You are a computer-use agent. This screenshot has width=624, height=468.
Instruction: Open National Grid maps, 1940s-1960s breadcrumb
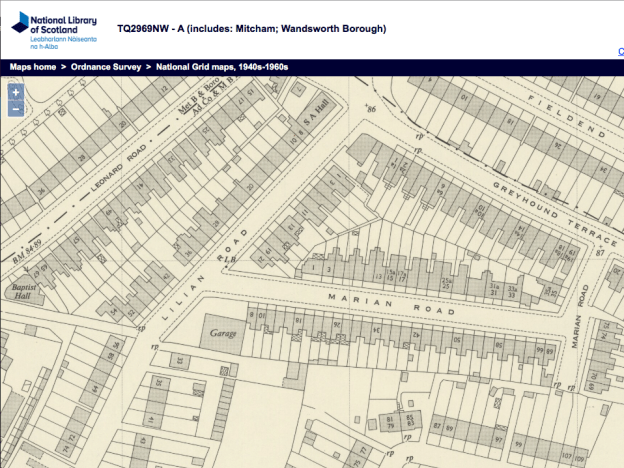tap(221, 67)
